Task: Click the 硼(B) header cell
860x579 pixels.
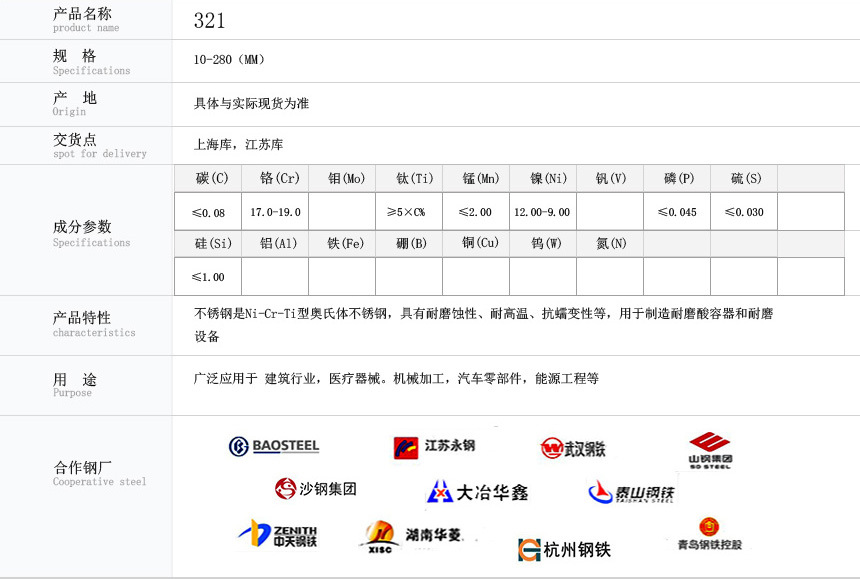Action: [409, 243]
